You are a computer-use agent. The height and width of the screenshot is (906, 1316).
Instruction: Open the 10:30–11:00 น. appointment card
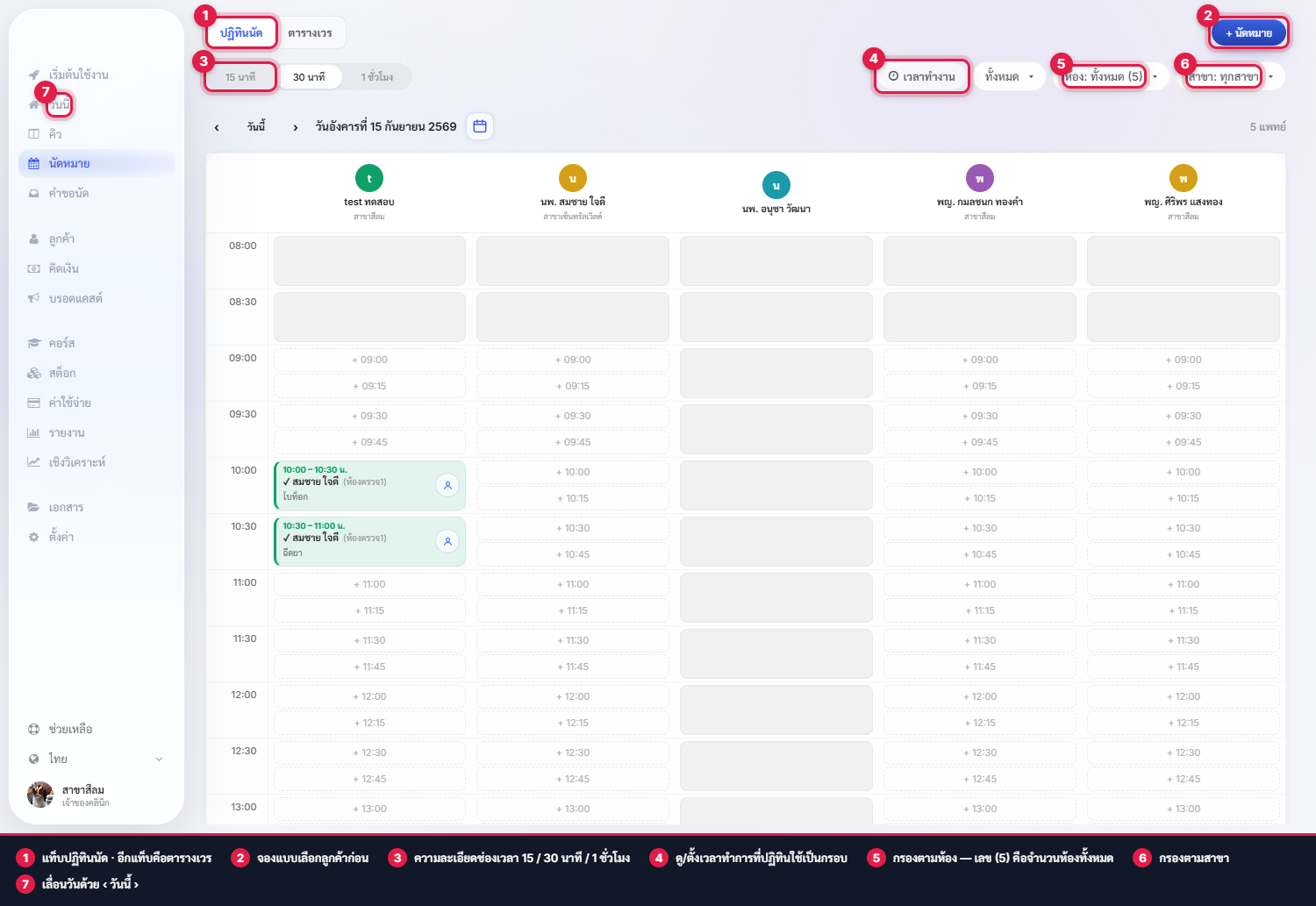369,541
